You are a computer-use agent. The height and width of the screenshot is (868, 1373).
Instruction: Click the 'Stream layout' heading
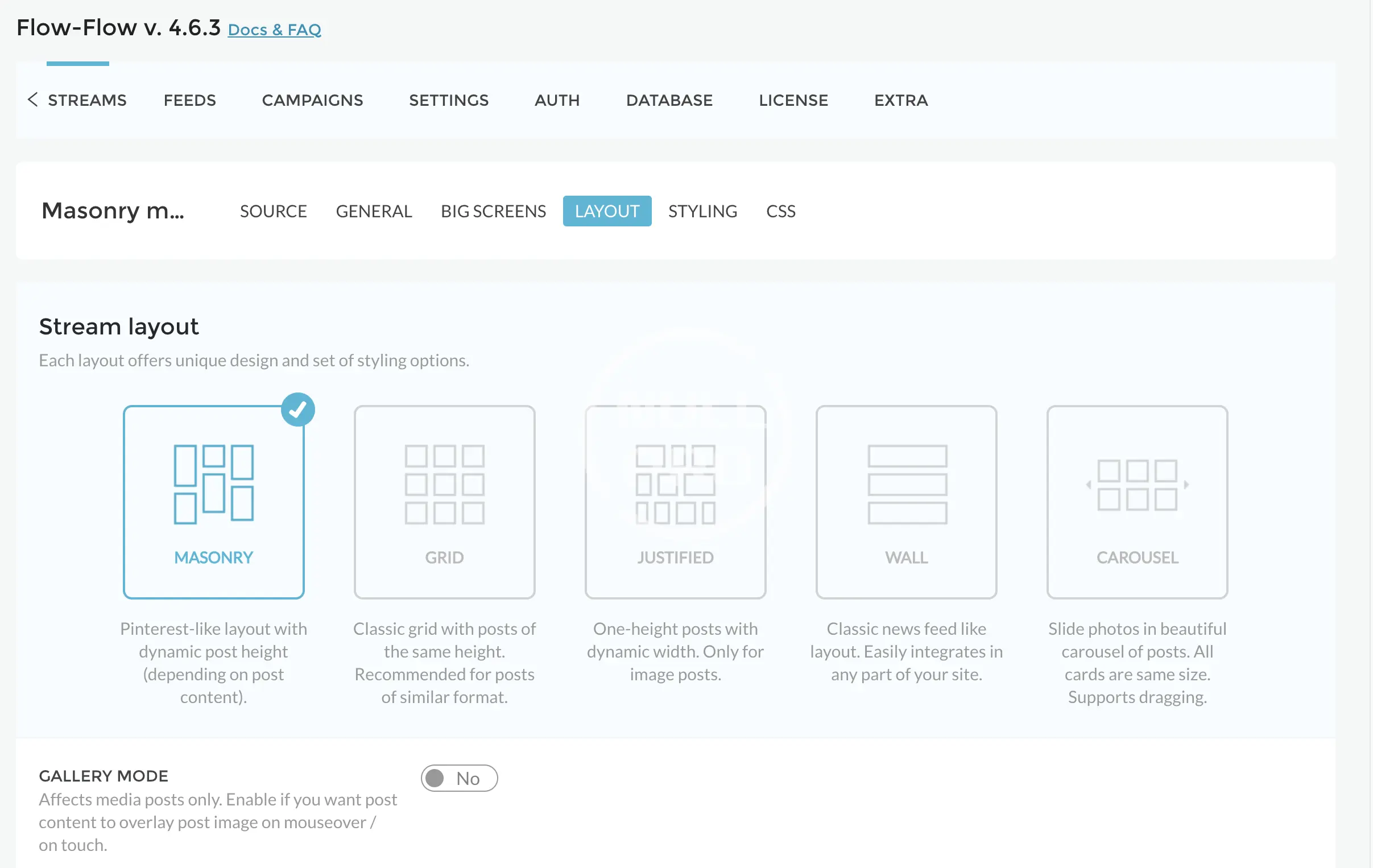point(119,327)
